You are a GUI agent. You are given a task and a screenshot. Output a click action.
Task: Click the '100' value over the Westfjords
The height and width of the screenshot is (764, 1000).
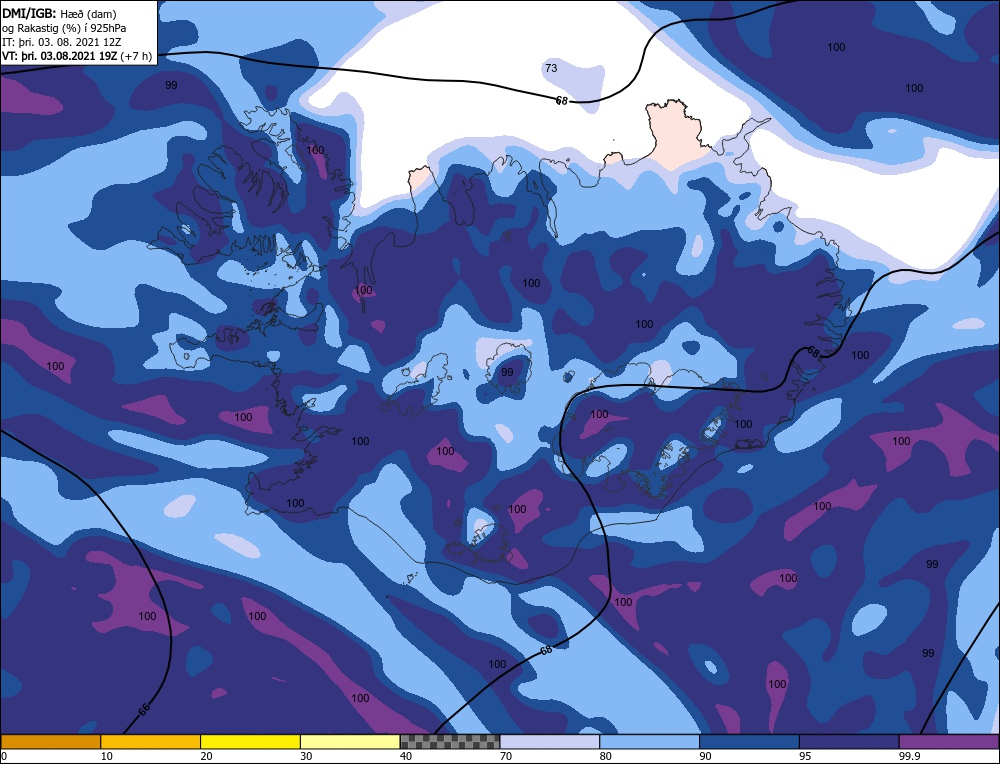pyautogui.click(x=316, y=151)
